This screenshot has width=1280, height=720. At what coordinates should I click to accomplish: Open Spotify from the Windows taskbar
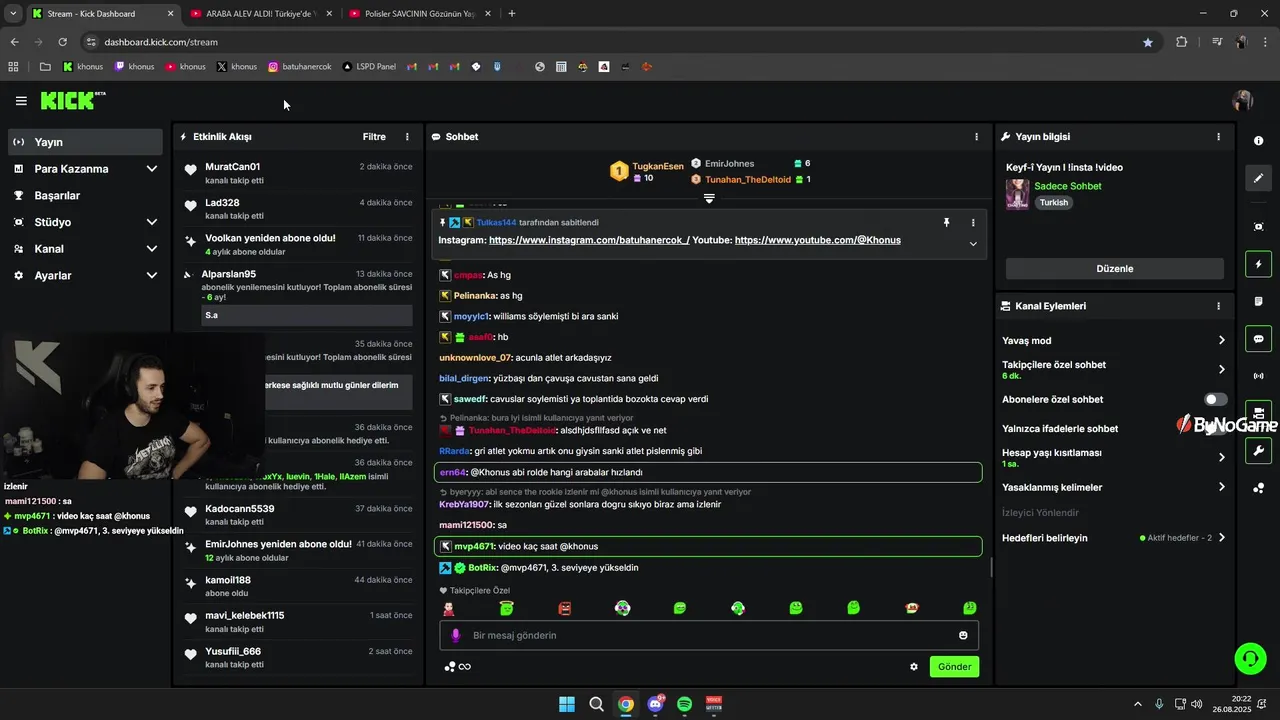685,704
